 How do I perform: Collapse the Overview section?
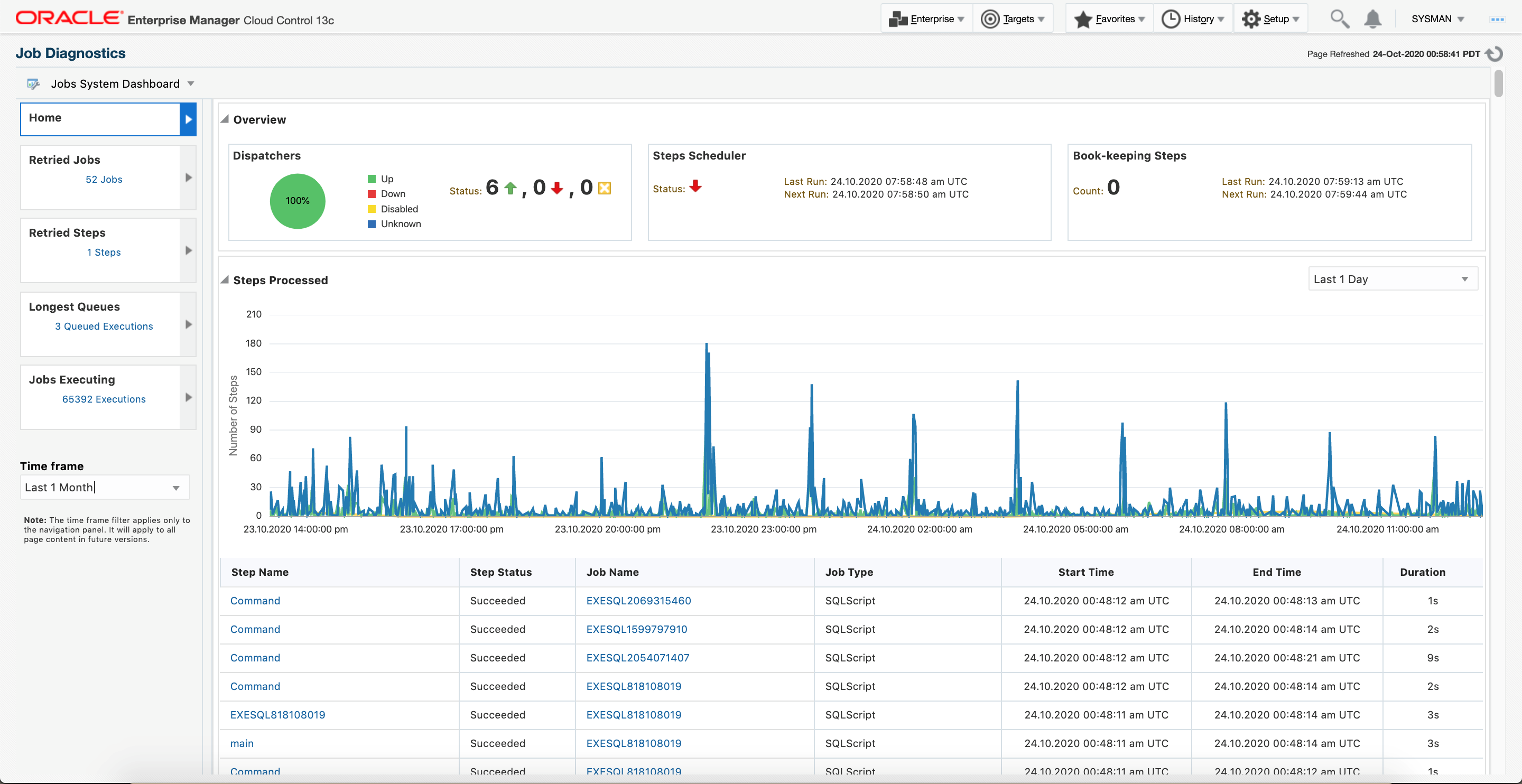click(x=225, y=119)
